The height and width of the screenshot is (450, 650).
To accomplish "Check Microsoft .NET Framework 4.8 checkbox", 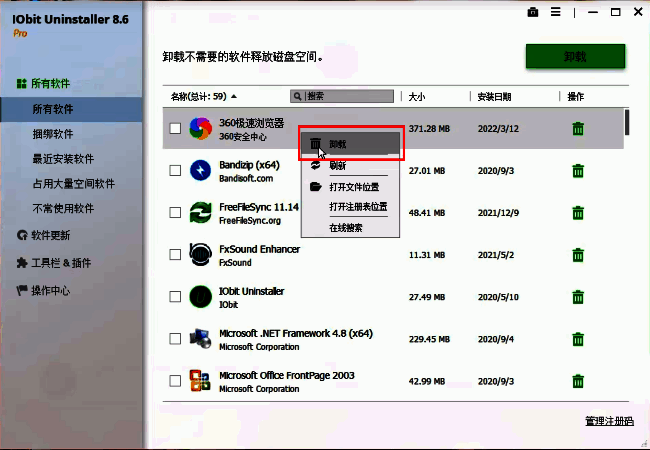I will pos(175,339).
